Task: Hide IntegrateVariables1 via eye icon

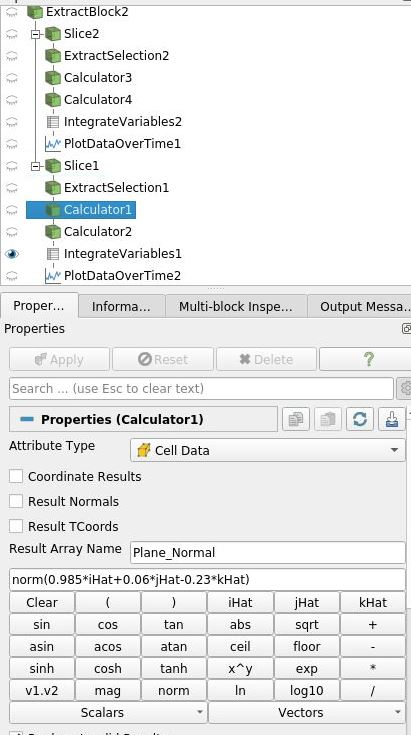Action: pos(12,254)
